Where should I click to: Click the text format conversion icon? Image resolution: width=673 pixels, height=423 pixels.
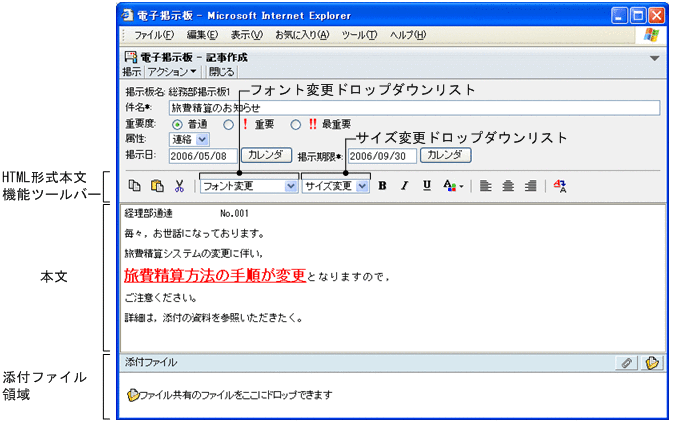[560, 186]
